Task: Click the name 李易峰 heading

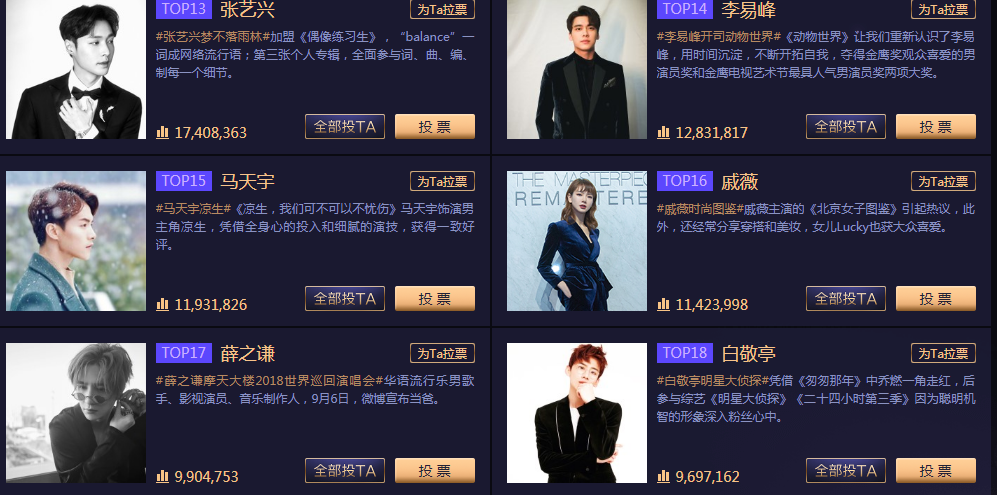Action: [748, 10]
